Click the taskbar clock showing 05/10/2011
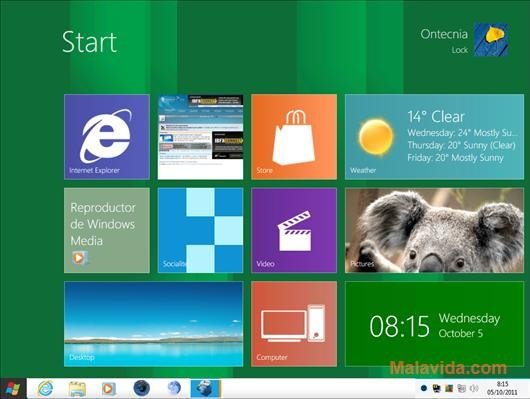The image size is (530, 399). click(x=502, y=389)
